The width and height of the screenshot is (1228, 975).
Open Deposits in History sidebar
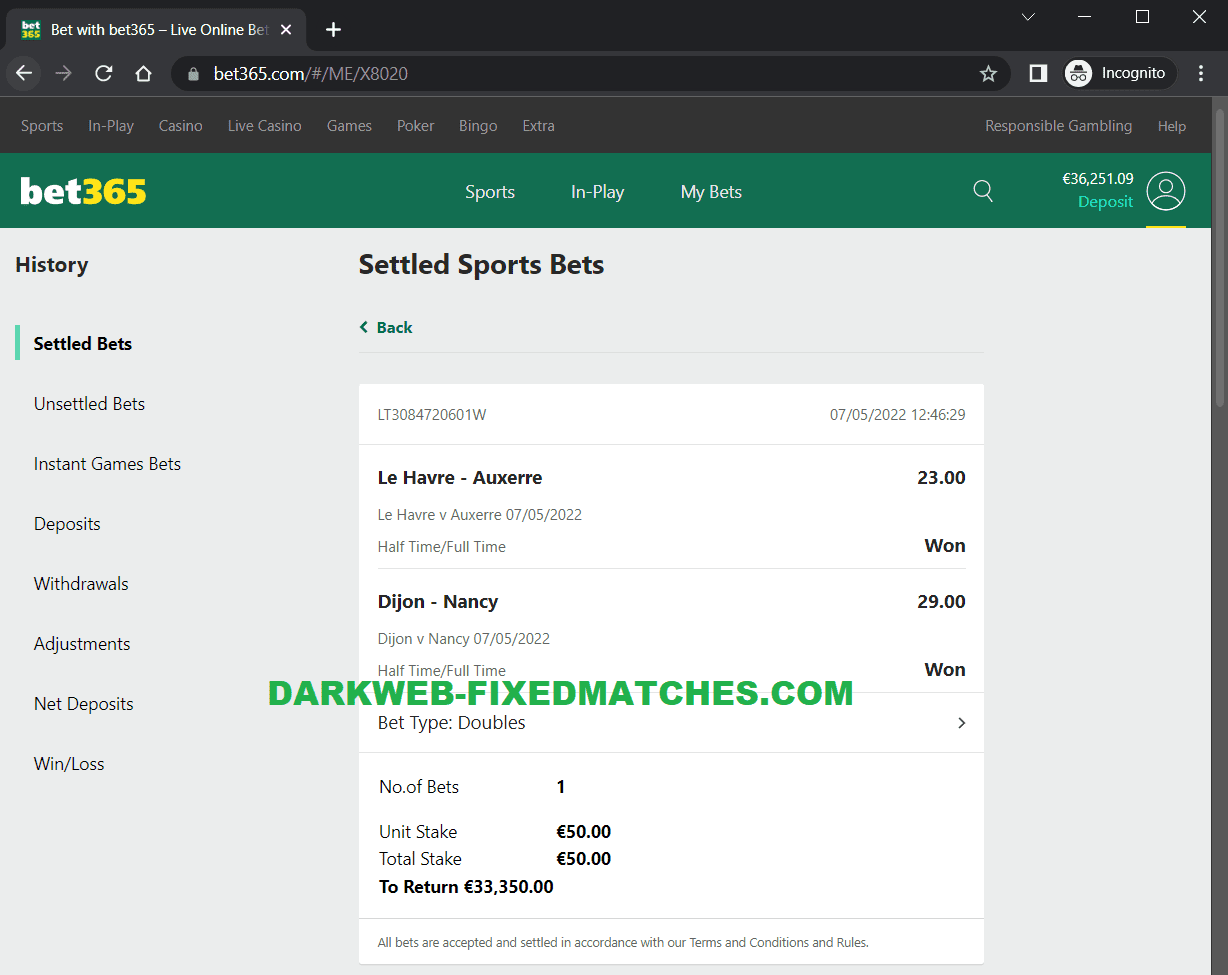pos(67,524)
